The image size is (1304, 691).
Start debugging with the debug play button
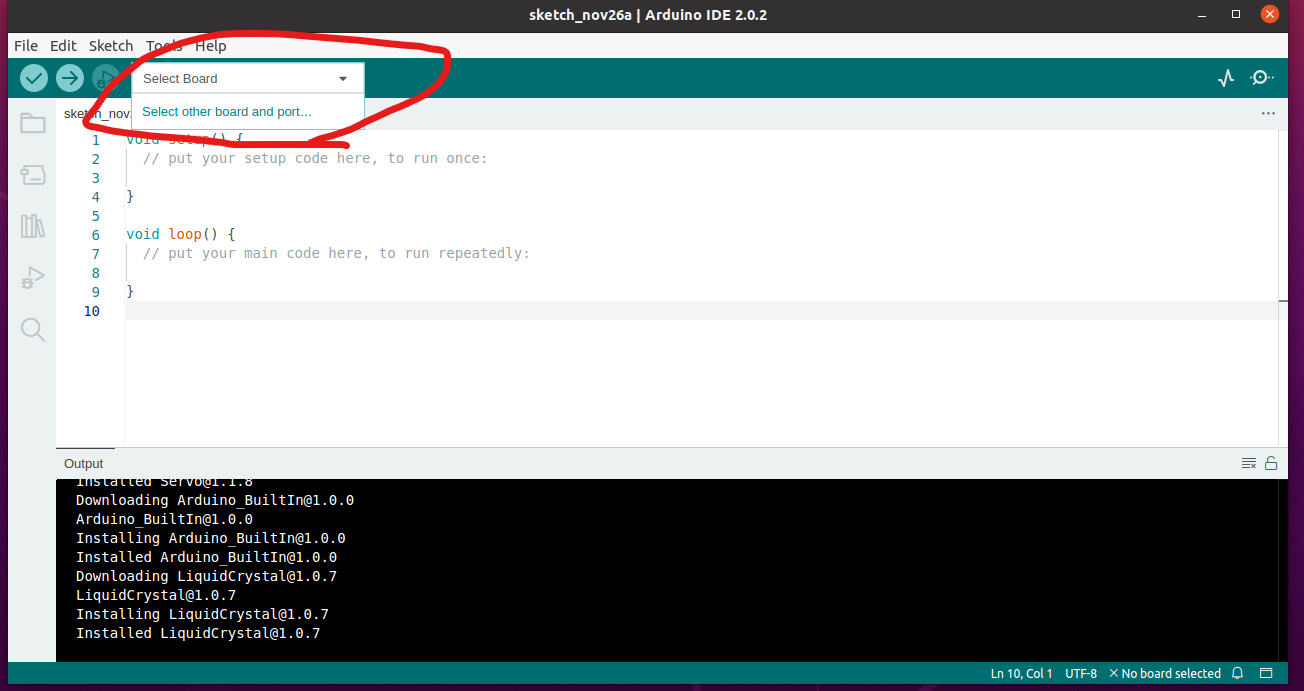click(x=104, y=78)
